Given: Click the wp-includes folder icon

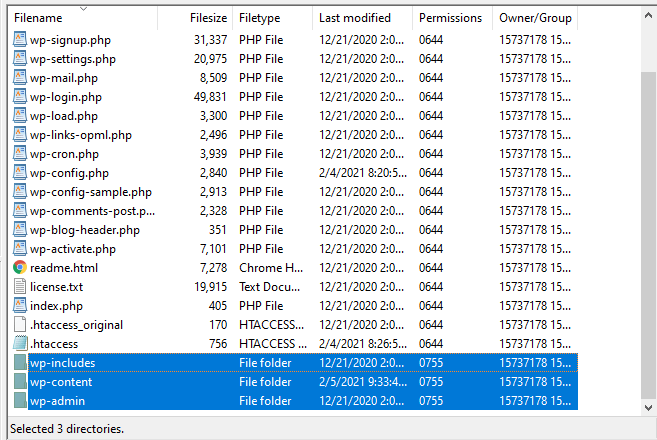Looking at the screenshot, I should tap(20, 363).
